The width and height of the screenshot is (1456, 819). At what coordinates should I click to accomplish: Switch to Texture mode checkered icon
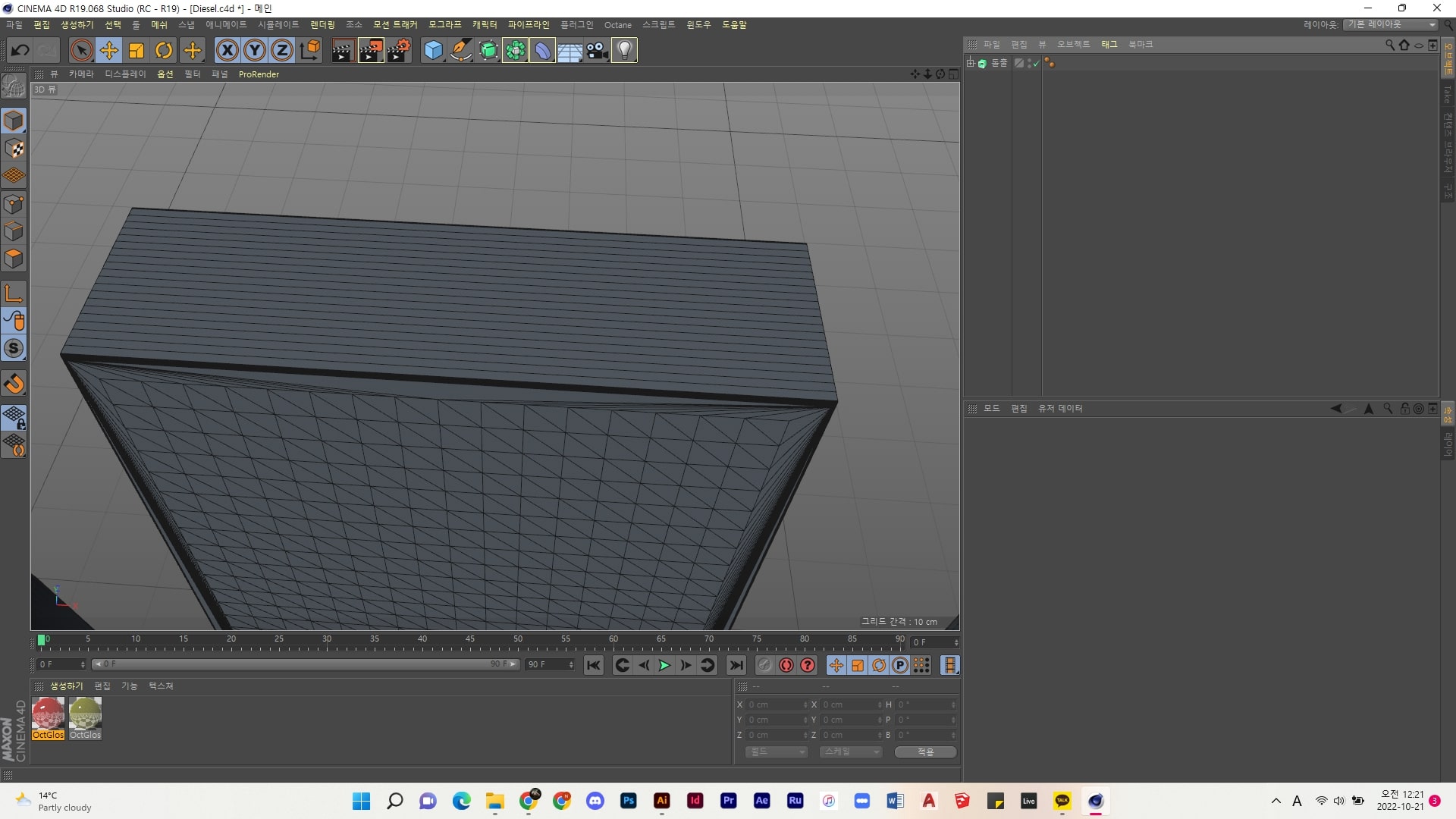[14, 149]
